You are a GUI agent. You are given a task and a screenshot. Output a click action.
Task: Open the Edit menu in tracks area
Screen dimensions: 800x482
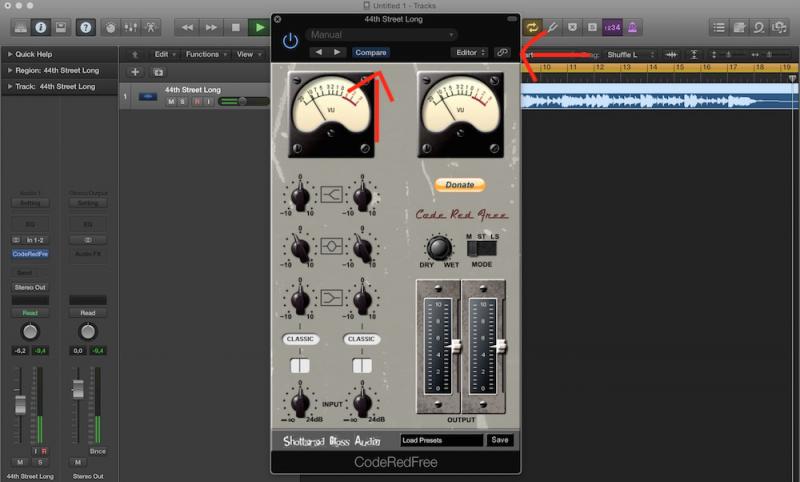165,54
